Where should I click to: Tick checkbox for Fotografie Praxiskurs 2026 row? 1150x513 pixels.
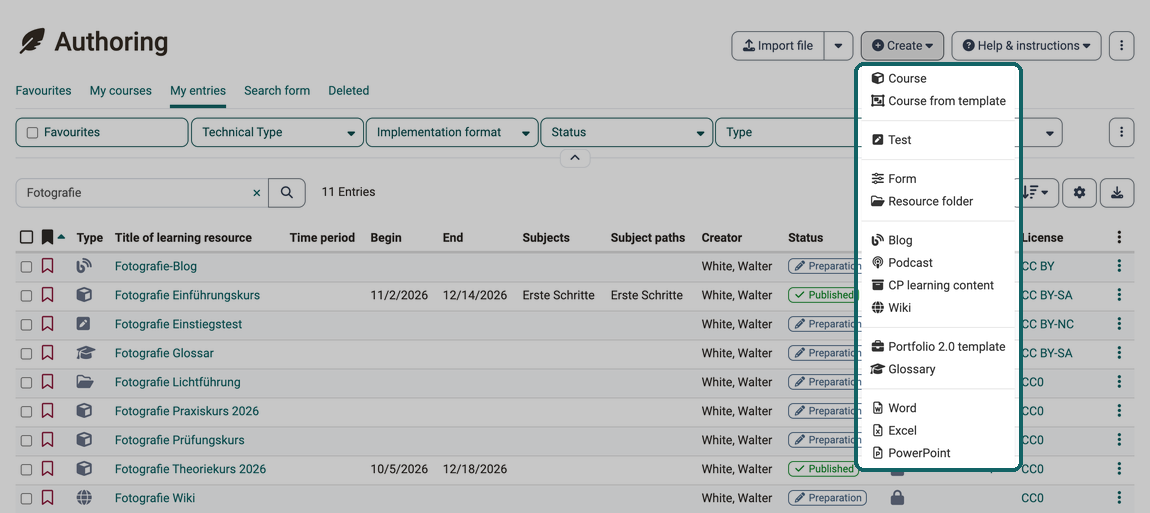tap(26, 412)
